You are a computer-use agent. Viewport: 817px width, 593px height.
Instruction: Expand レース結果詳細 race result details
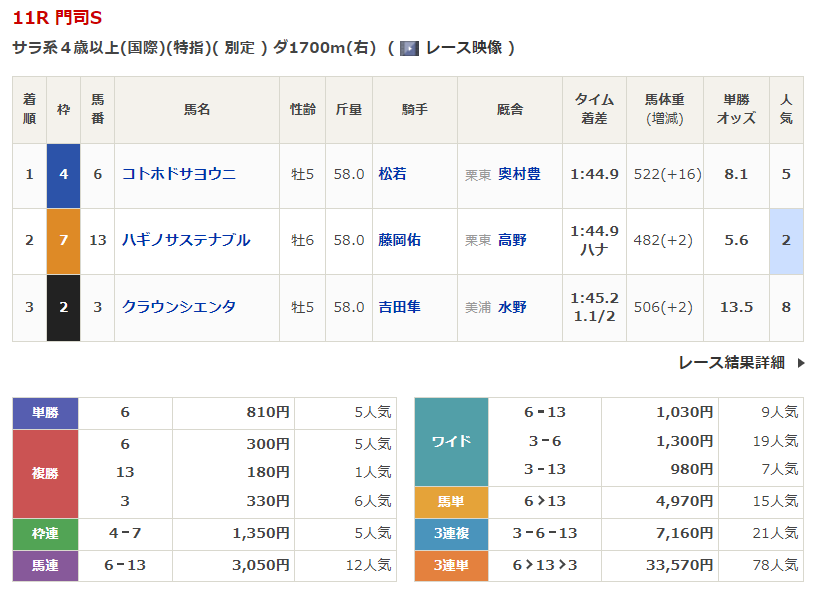[731, 363]
